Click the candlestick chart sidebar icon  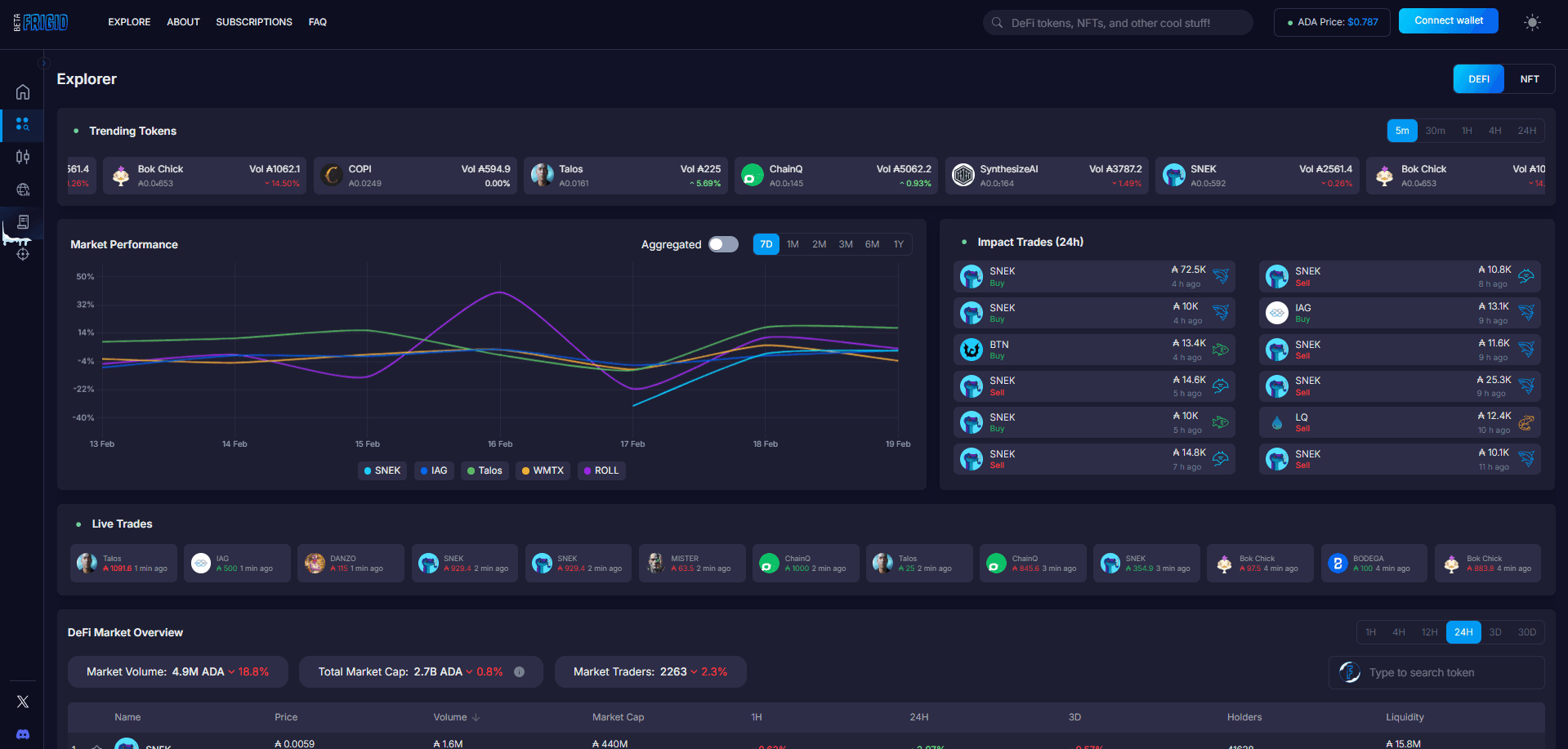coord(23,157)
